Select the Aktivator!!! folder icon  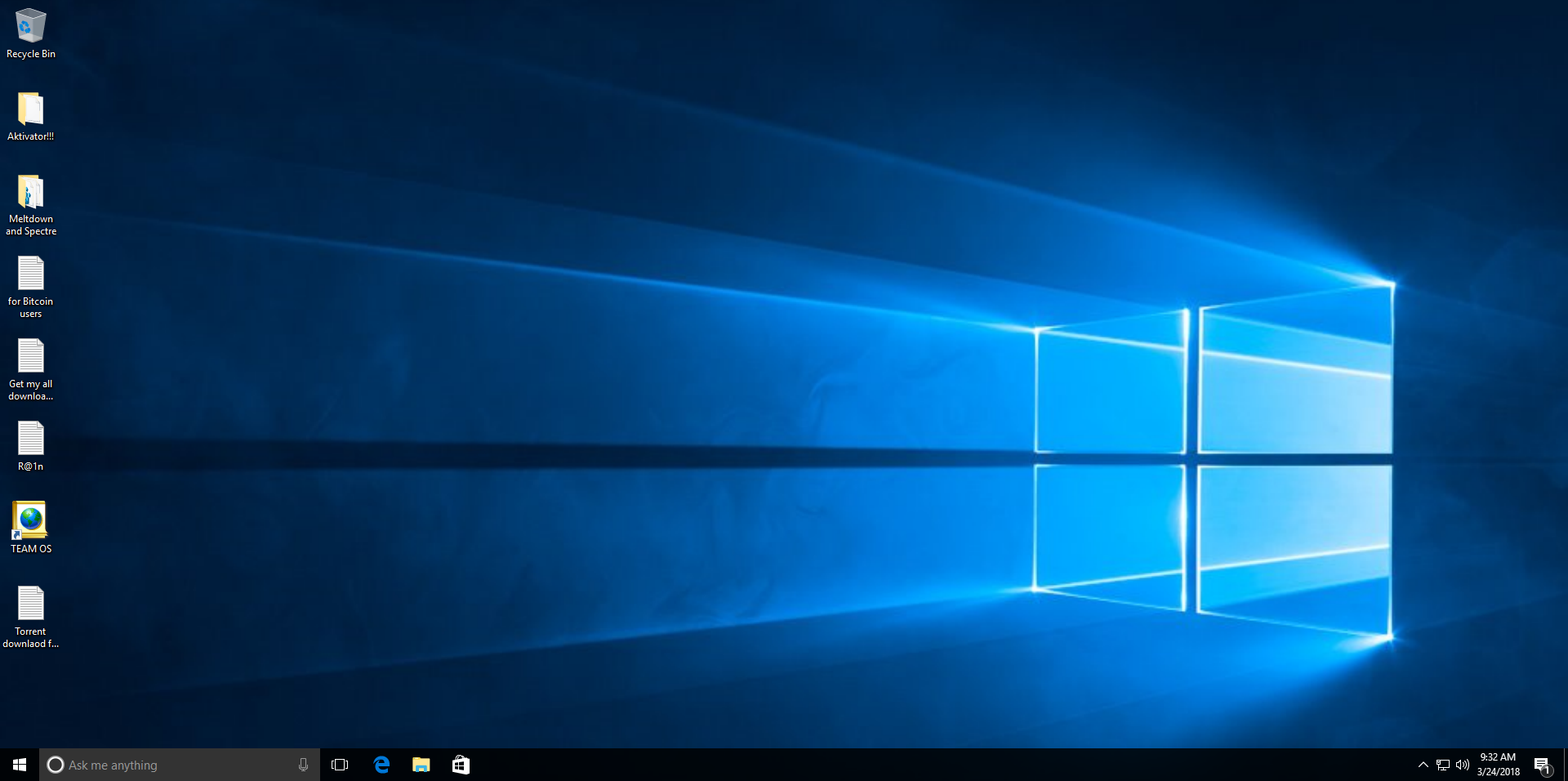click(31, 116)
